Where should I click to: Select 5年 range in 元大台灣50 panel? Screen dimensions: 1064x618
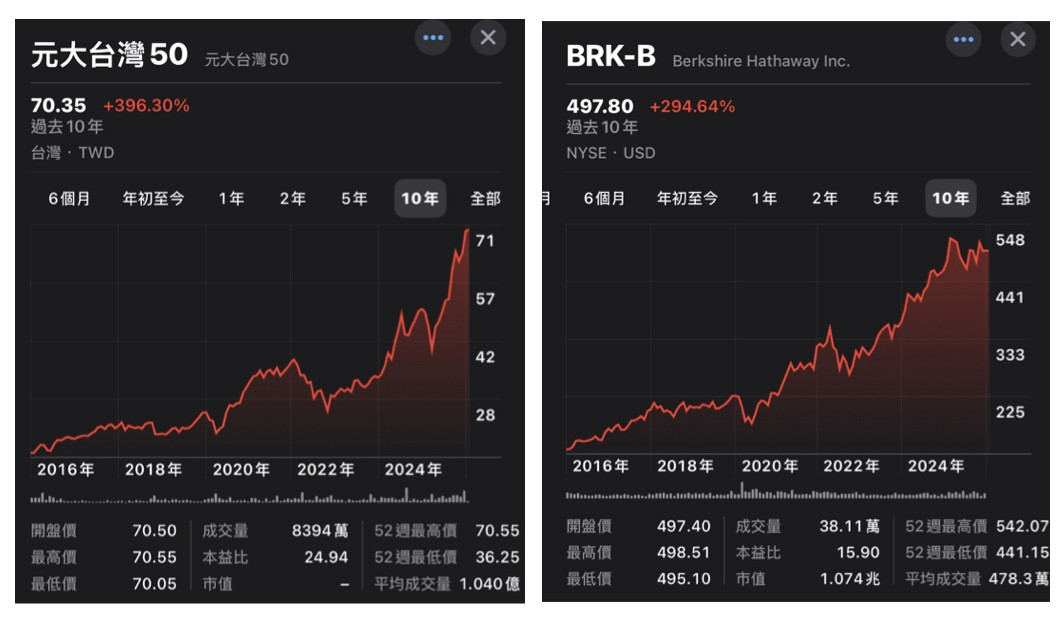[354, 199]
